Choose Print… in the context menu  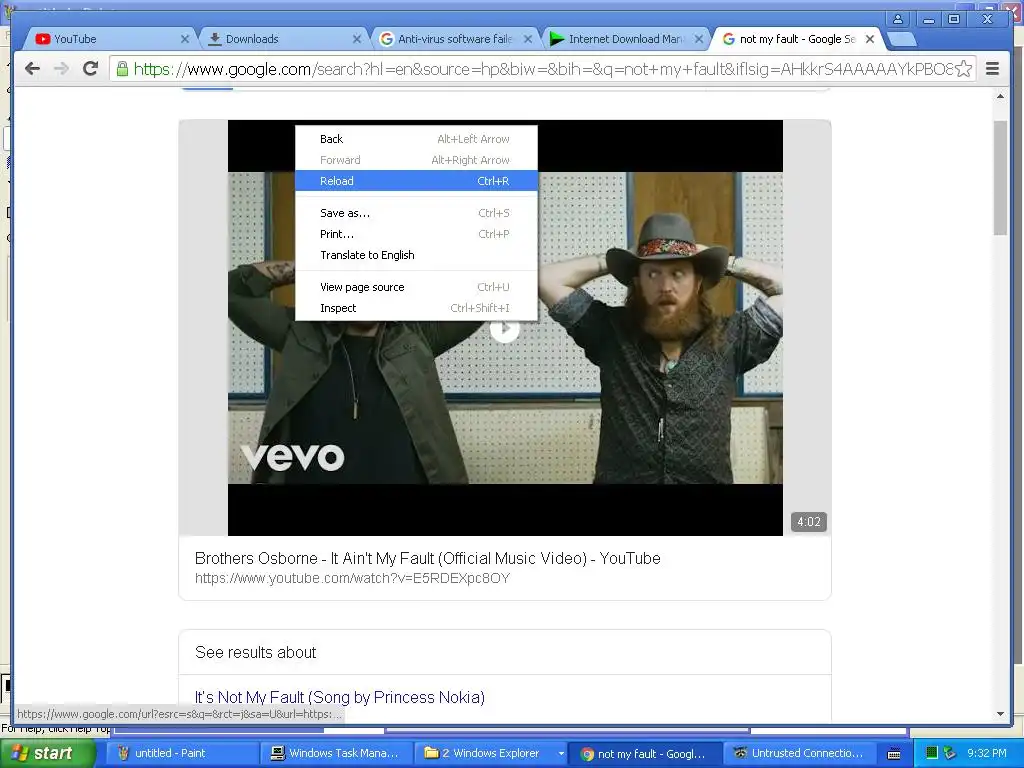point(416,234)
